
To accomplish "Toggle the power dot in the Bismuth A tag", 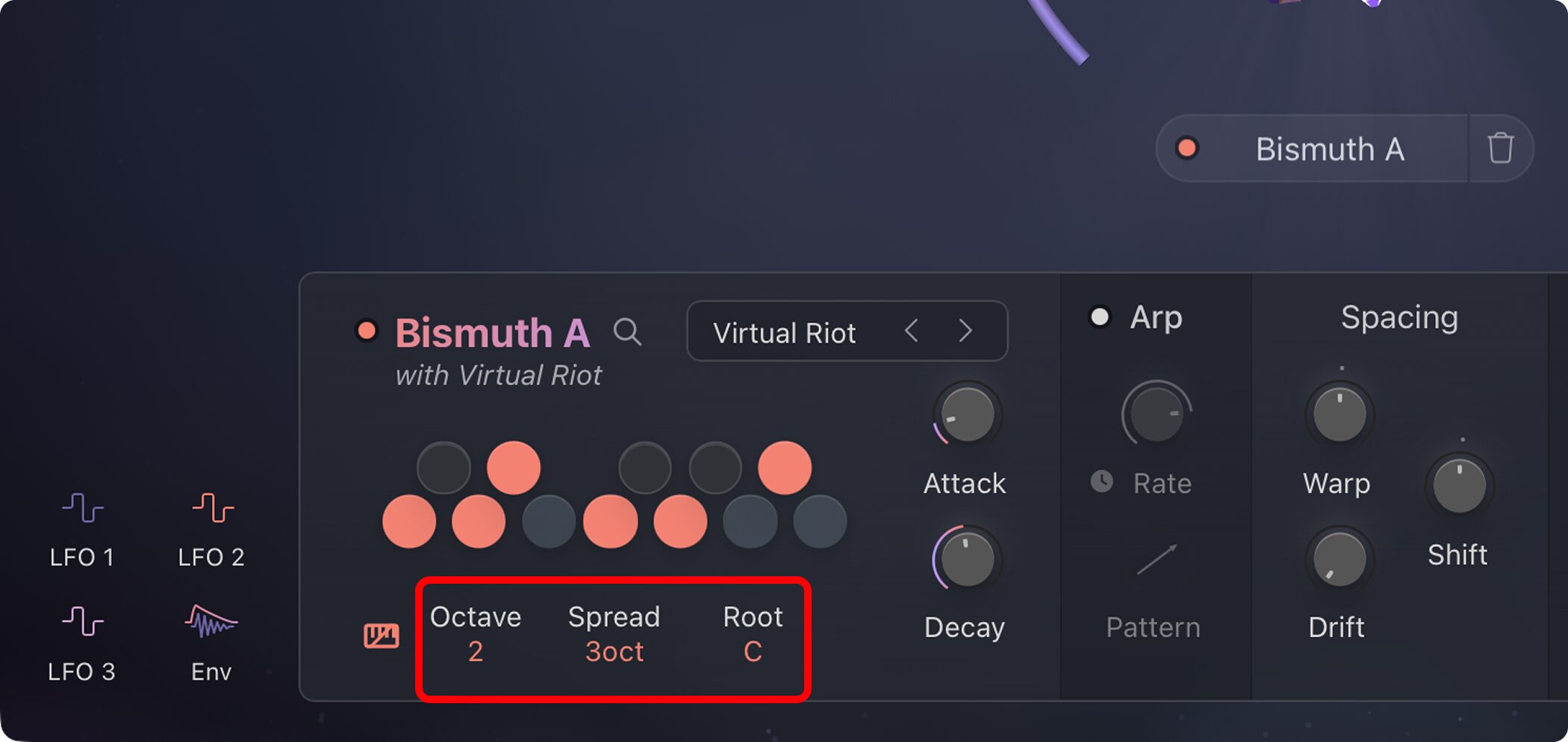I will [x=1186, y=149].
